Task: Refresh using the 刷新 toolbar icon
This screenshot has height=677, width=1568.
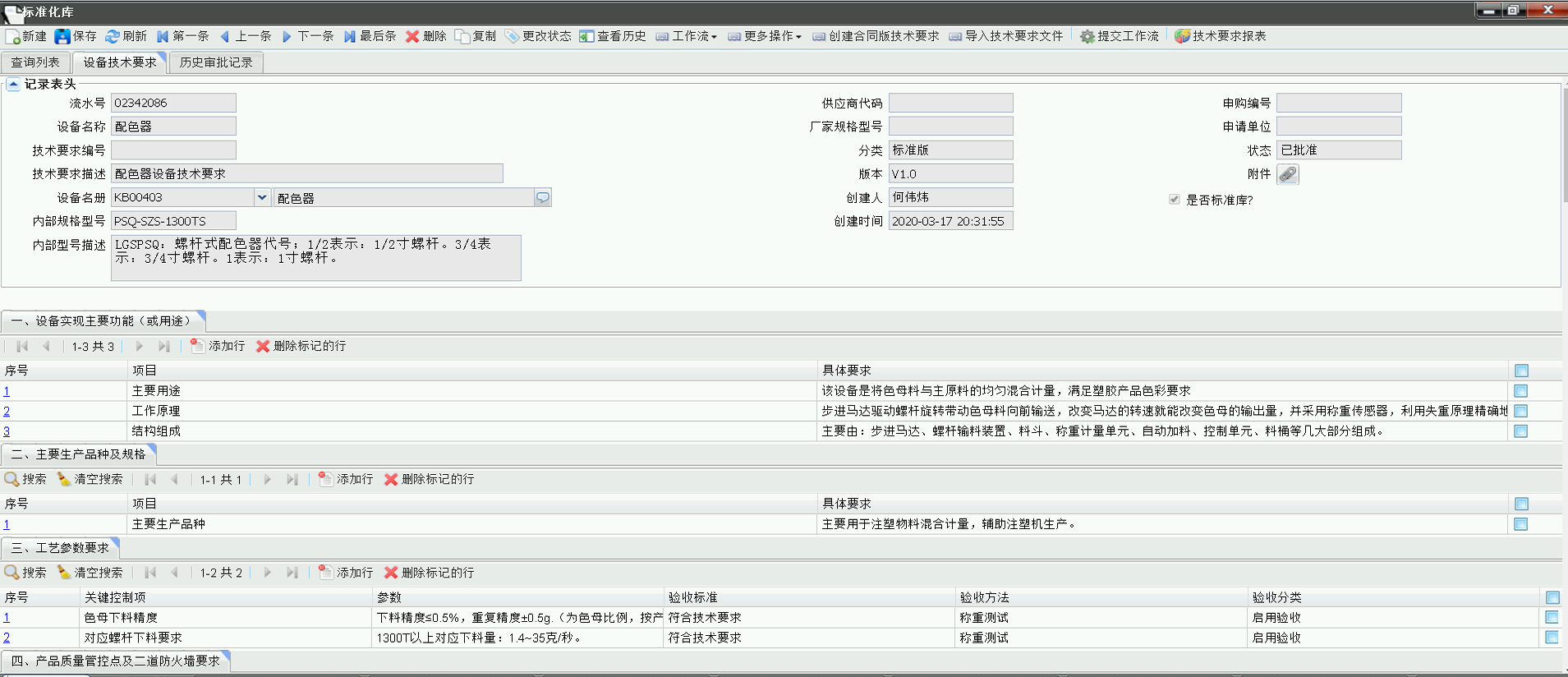Action: point(113,36)
